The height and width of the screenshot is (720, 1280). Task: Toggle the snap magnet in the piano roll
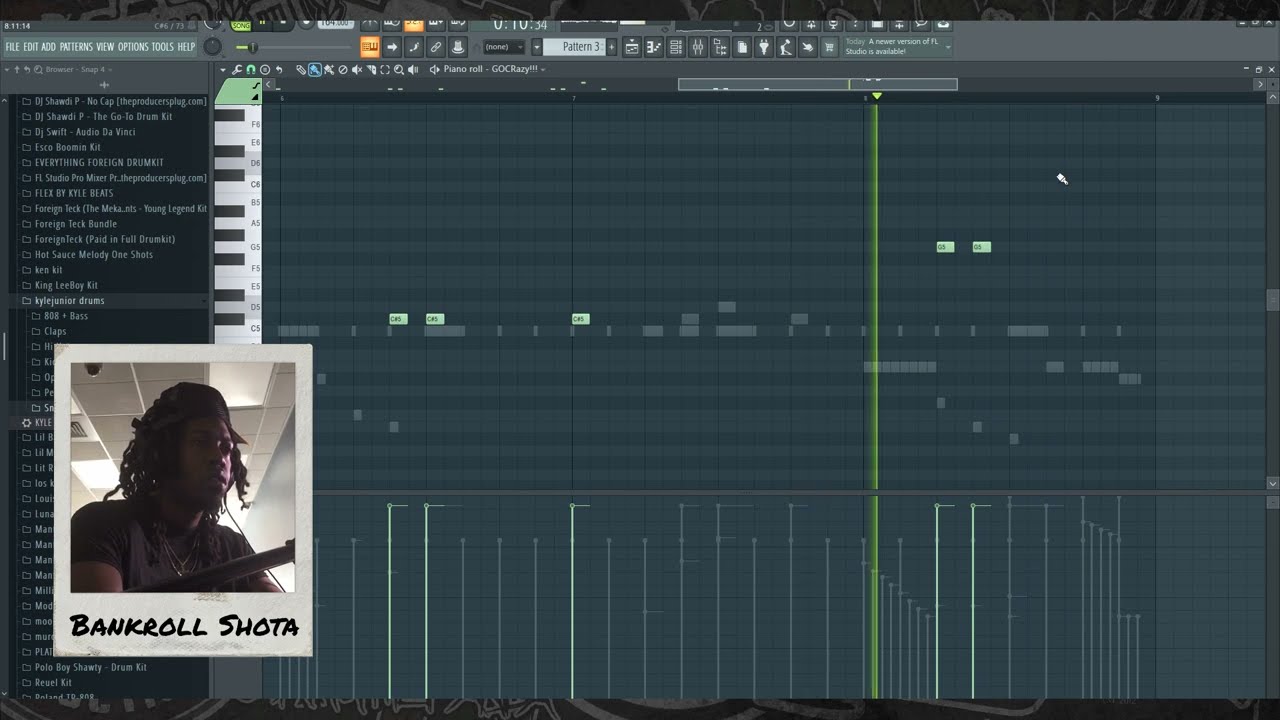252,69
